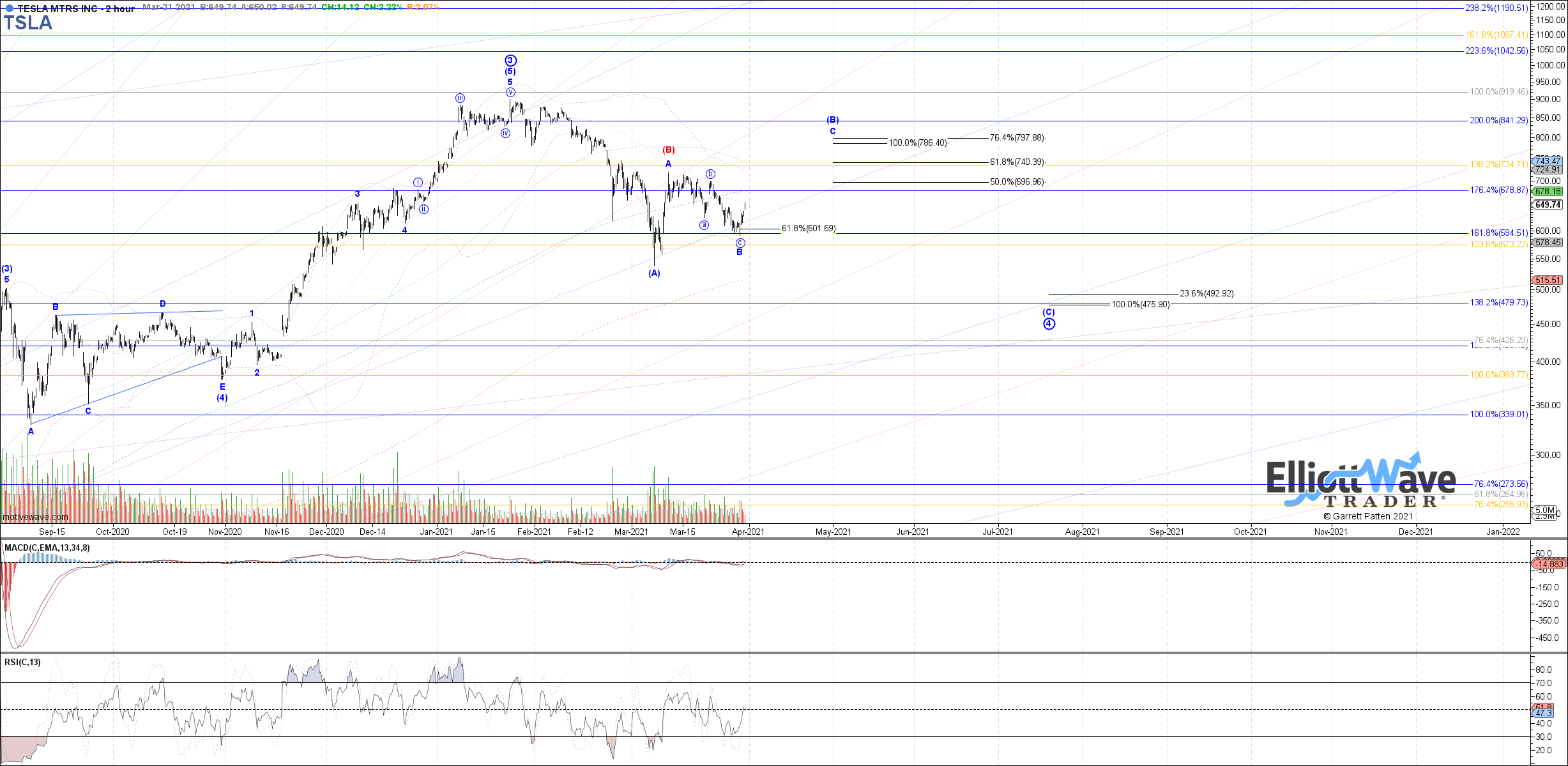Select the Mar-2021 date on time axis
This screenshot has width=1568, height=766.
(x=631, y=532)
